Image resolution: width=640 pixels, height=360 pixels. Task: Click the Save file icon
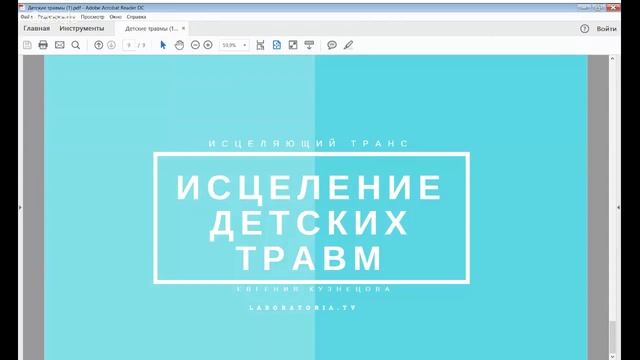point(27,45)
